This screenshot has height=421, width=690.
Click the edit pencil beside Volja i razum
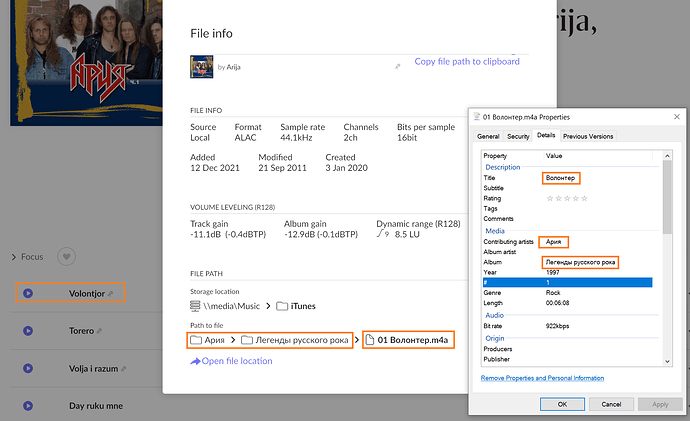coord(123,369)
